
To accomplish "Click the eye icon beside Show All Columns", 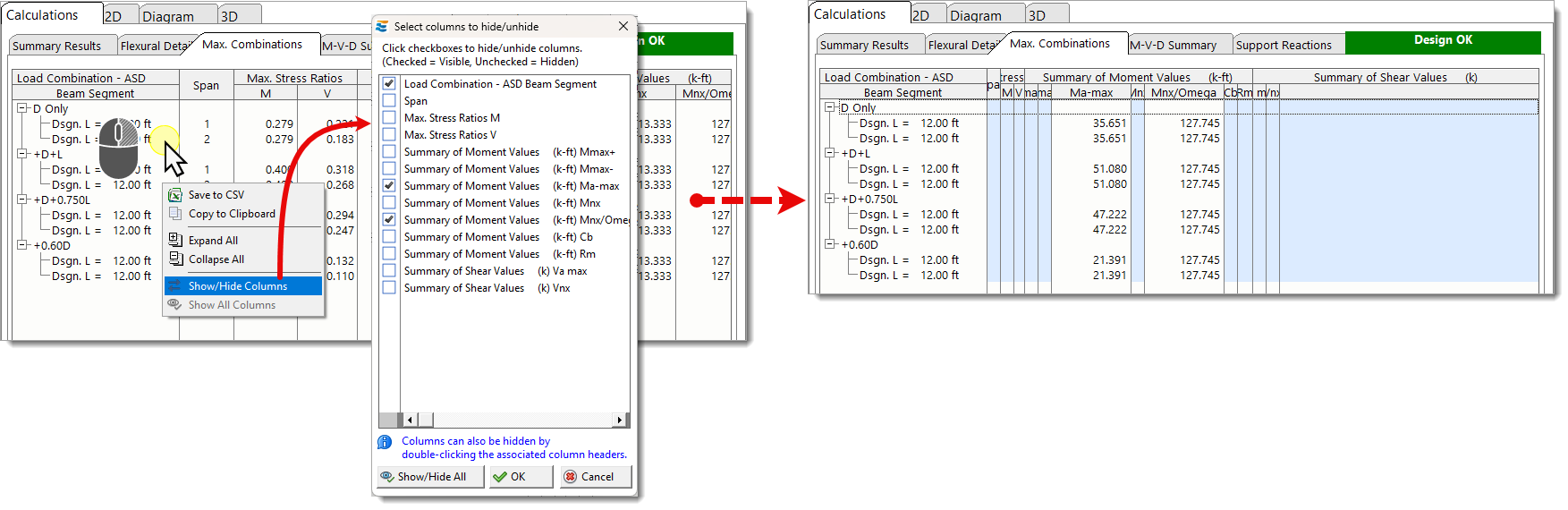I will pos(175,305).
